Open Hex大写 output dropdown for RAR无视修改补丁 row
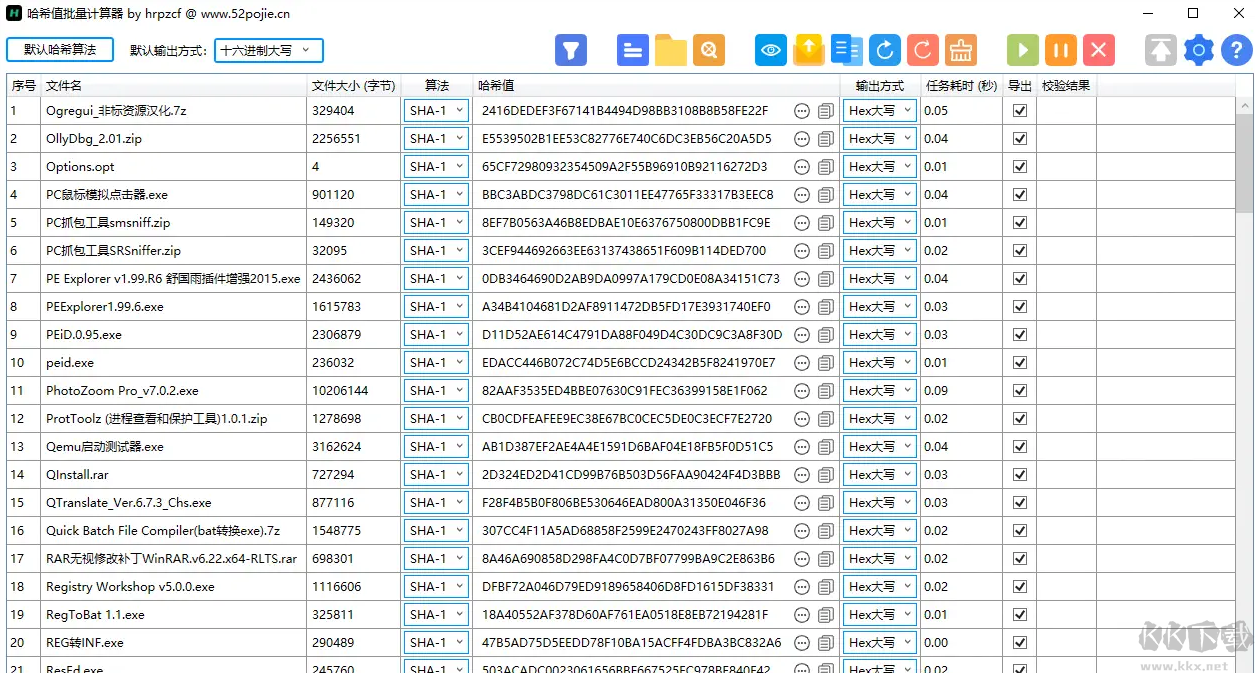 880,559
